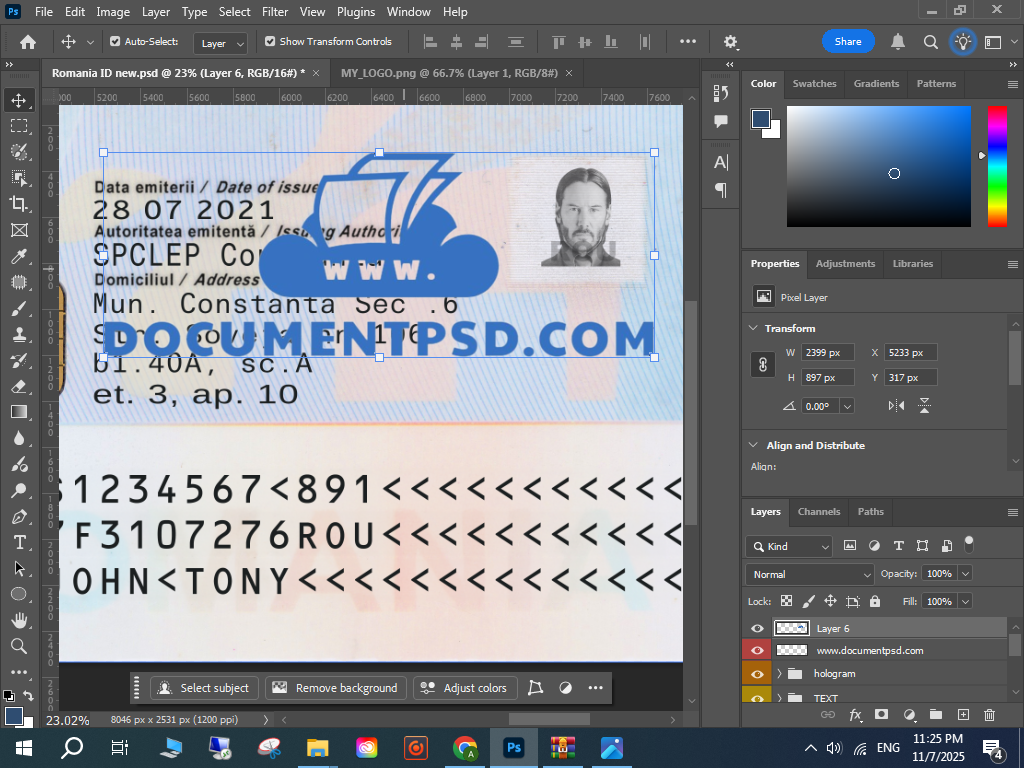Screen dimensions: 1024x768
Task: Select the Rectangular Marquee tool
Action: click(x=19, y=126)
